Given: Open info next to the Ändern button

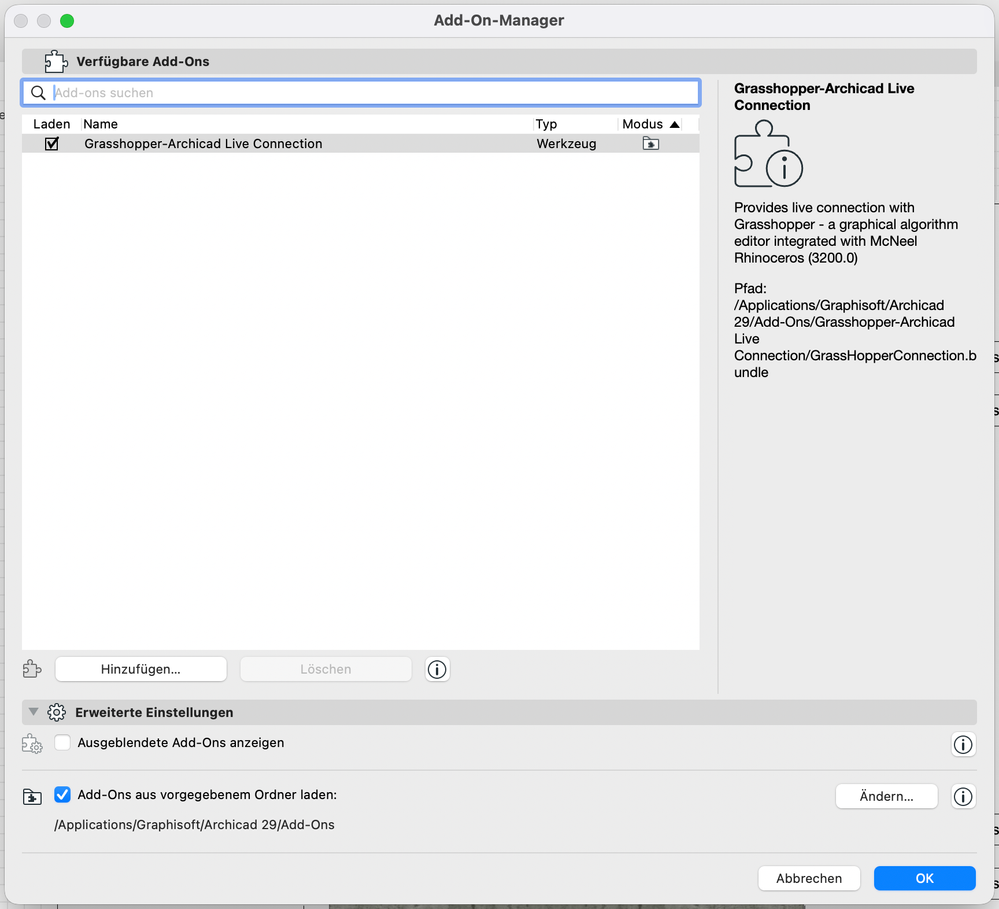Looking at the screenshot, I should click(963, 796).
